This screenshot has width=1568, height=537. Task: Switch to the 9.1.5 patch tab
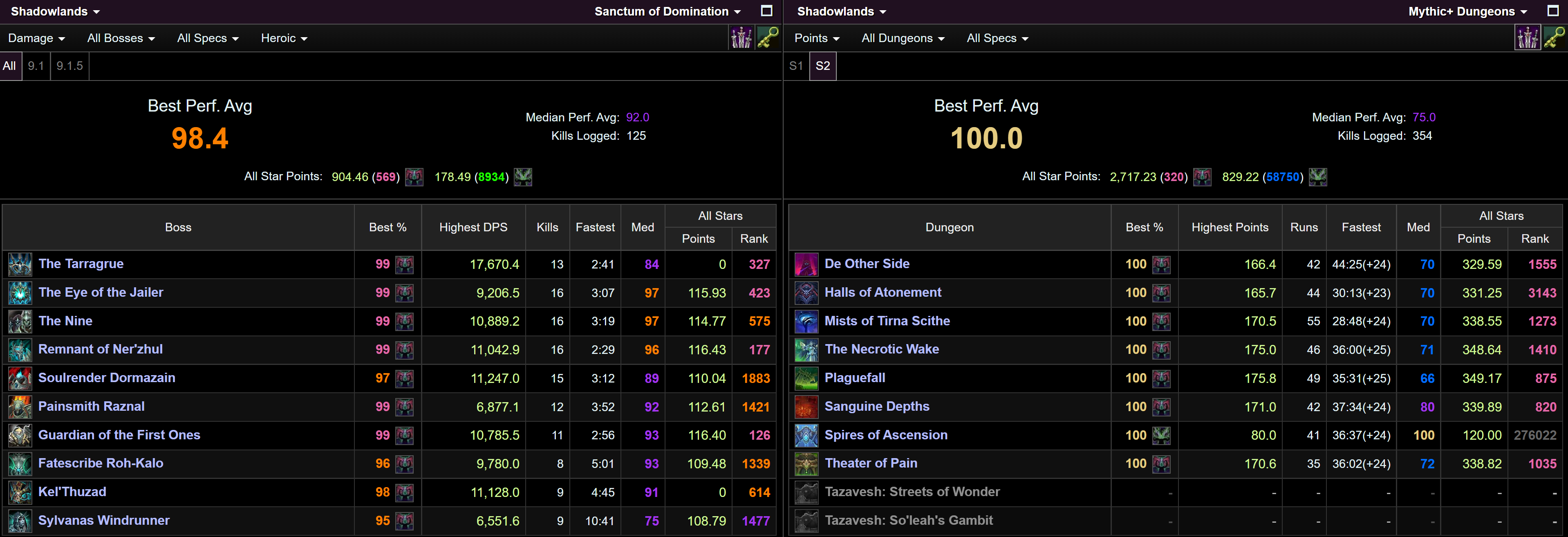70,66
